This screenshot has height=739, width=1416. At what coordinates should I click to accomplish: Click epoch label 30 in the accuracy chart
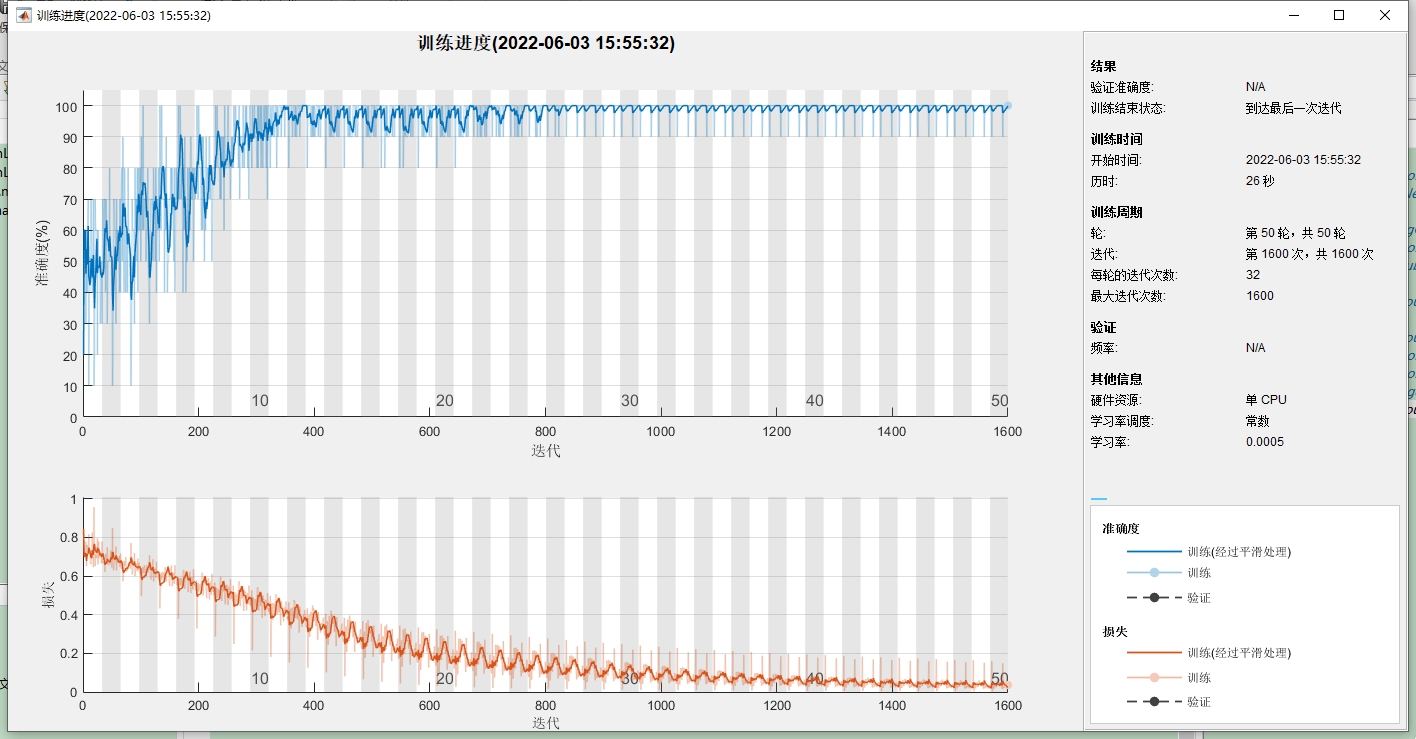click(x=630, y=401)
